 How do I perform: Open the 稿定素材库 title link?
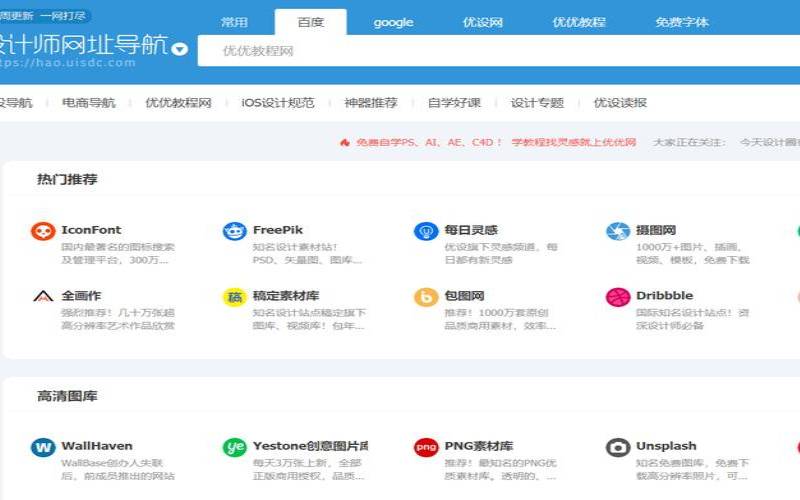pyautogui.click(x=286, y=295)
